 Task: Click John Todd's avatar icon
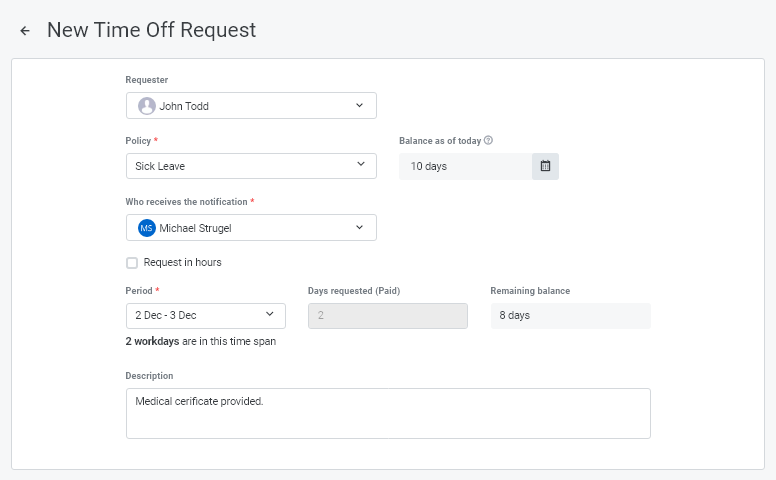coord(147,106)
